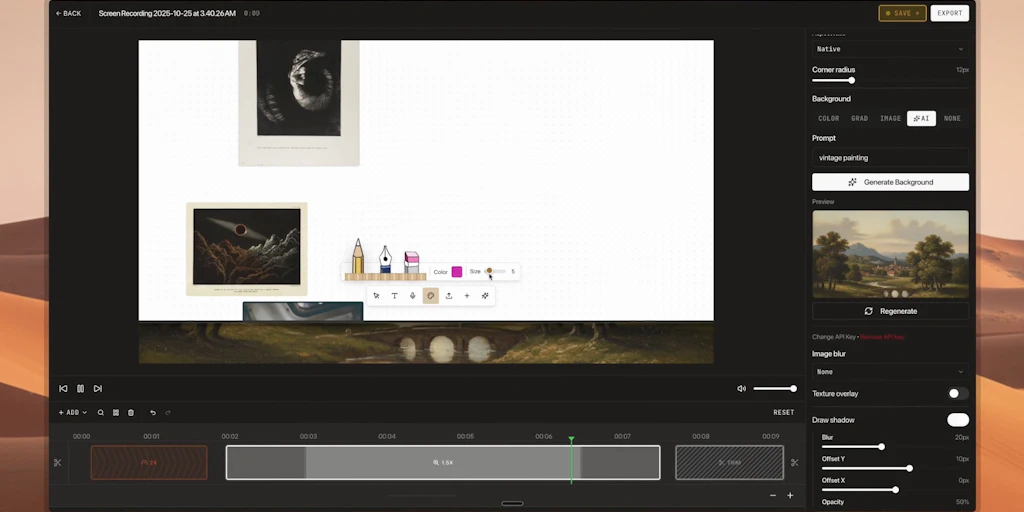The height and width of the screenshot is (512, 1024).
Task: Skip to the start of the recording
Action: click(x=63, y=388)
